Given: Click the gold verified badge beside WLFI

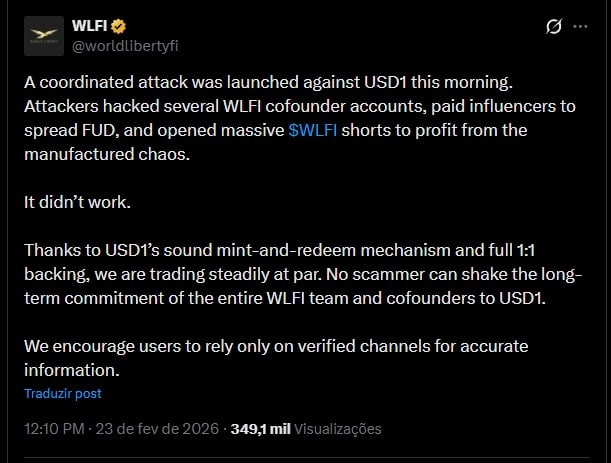Looking at the screenshot, I should 118,26.
